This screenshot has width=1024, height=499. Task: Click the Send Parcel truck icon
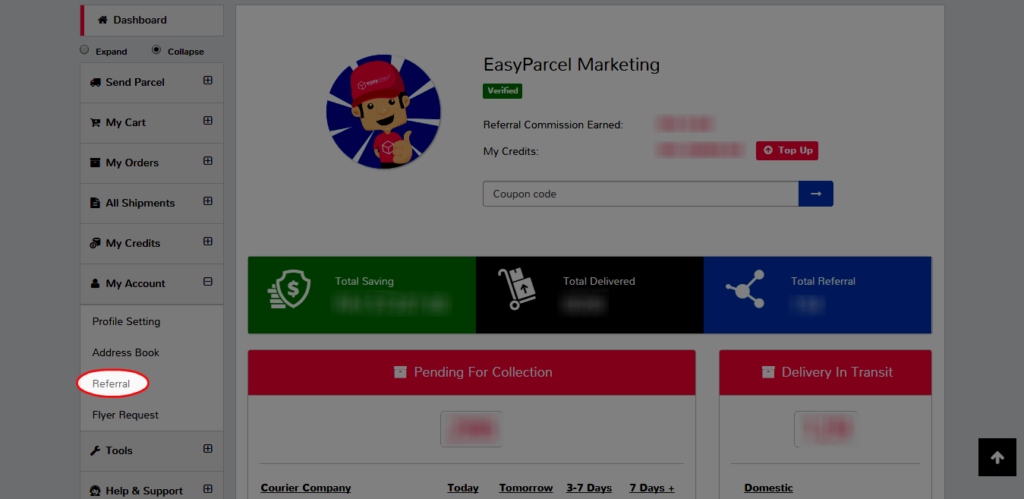click(95, 82)
